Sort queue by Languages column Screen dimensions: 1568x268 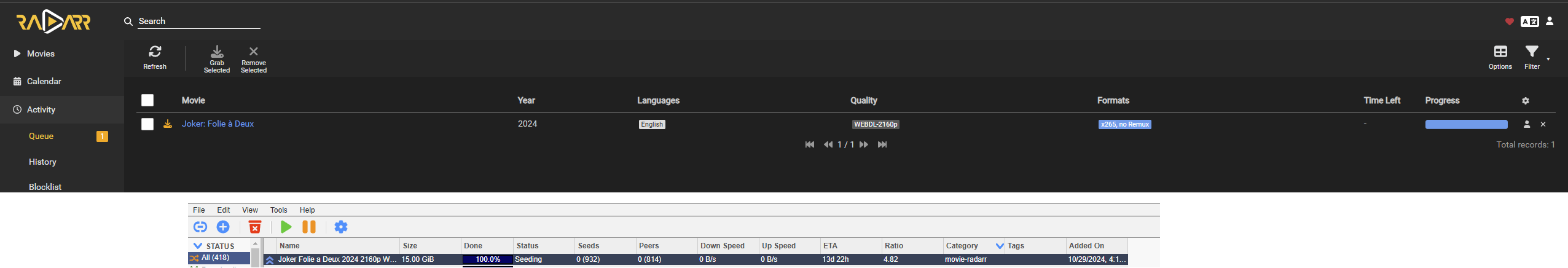658,100
